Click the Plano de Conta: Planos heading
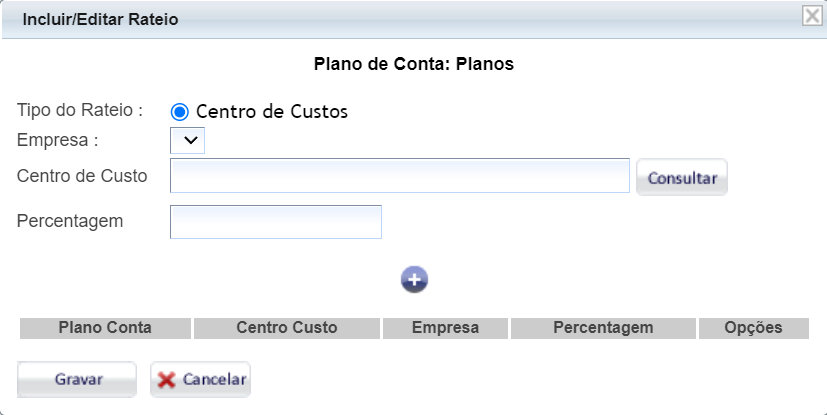827x415 pixels. pyautogui.click(x=413, y=65)
